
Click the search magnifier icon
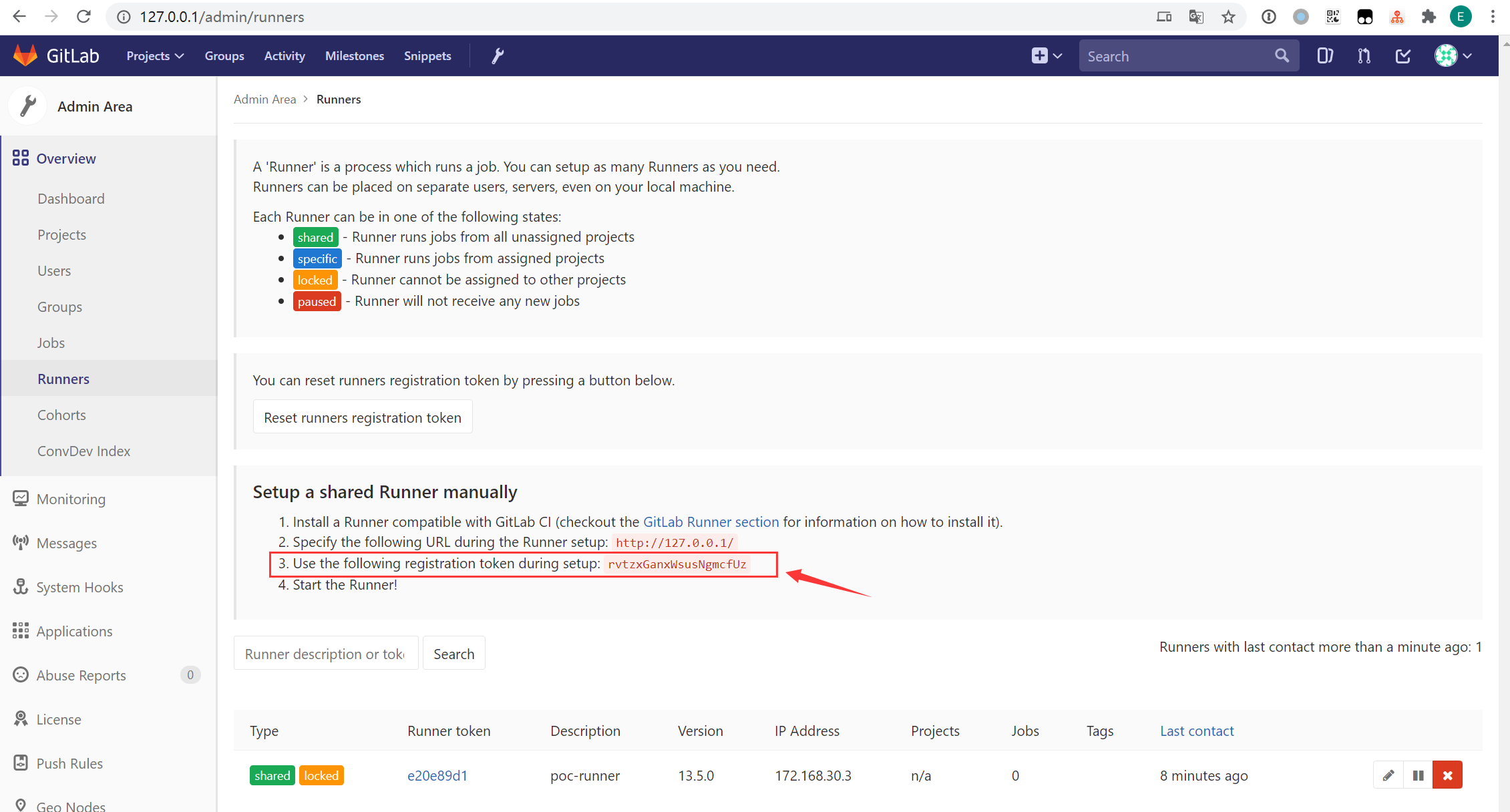point(1282,55)
